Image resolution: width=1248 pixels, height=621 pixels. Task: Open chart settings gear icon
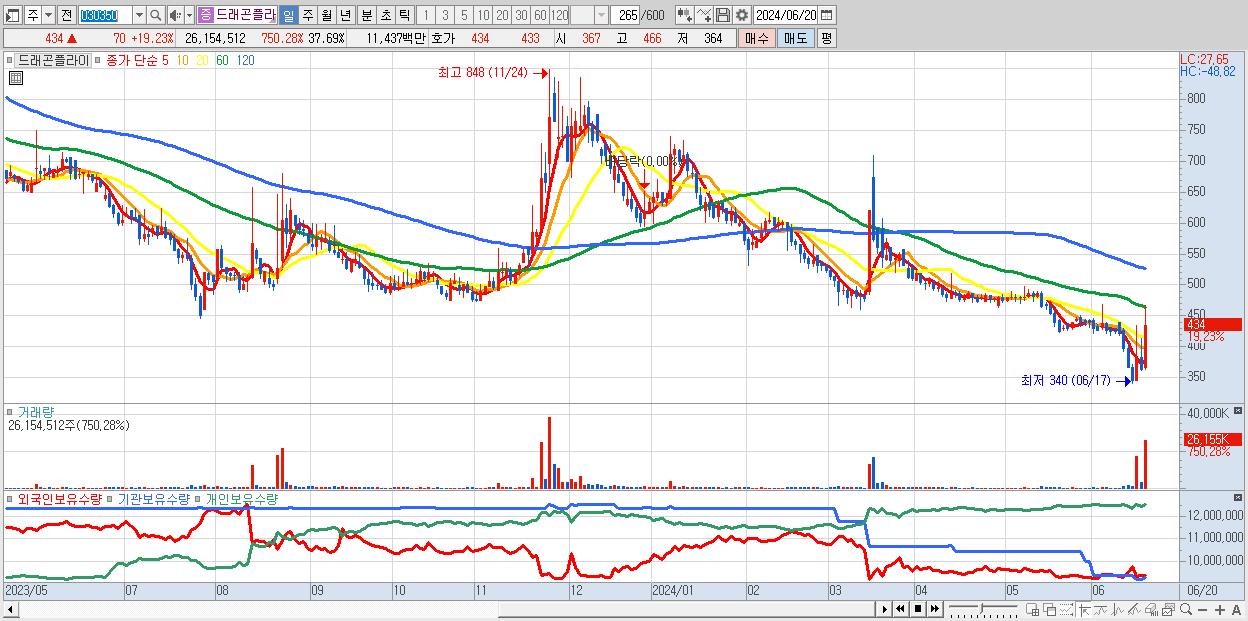point(741,15)
